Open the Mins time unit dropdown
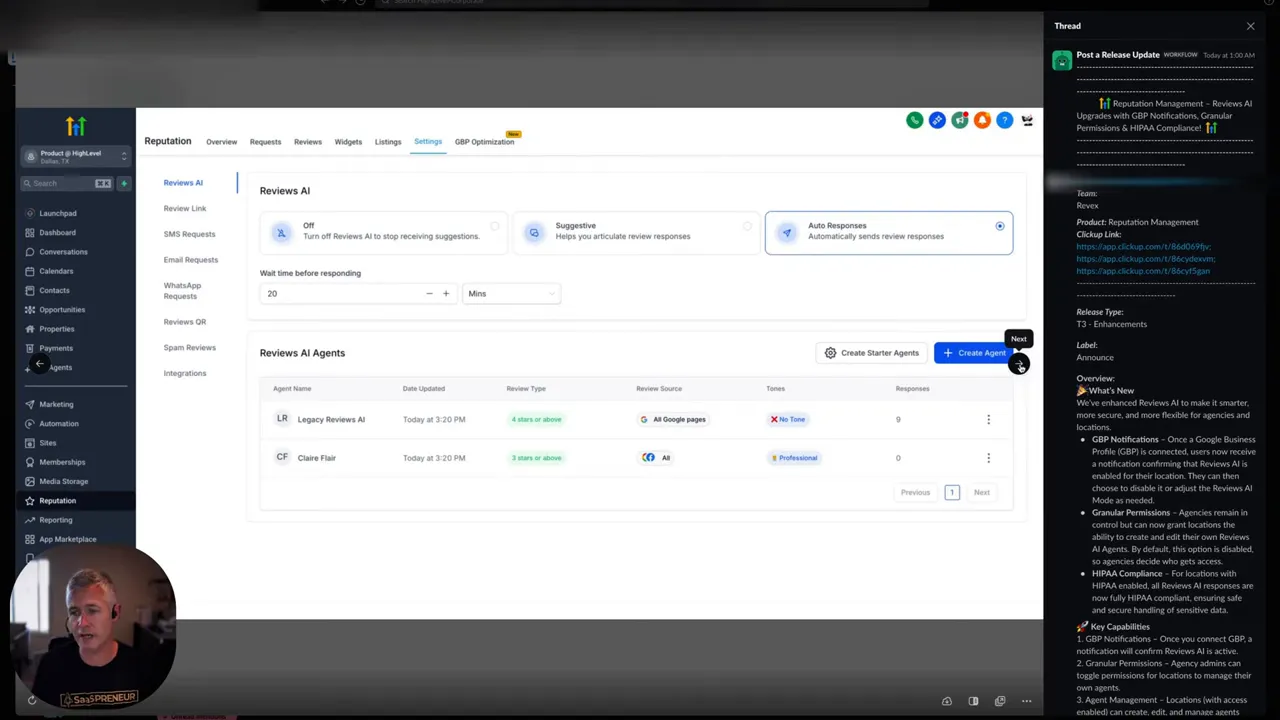 (511, 293)
